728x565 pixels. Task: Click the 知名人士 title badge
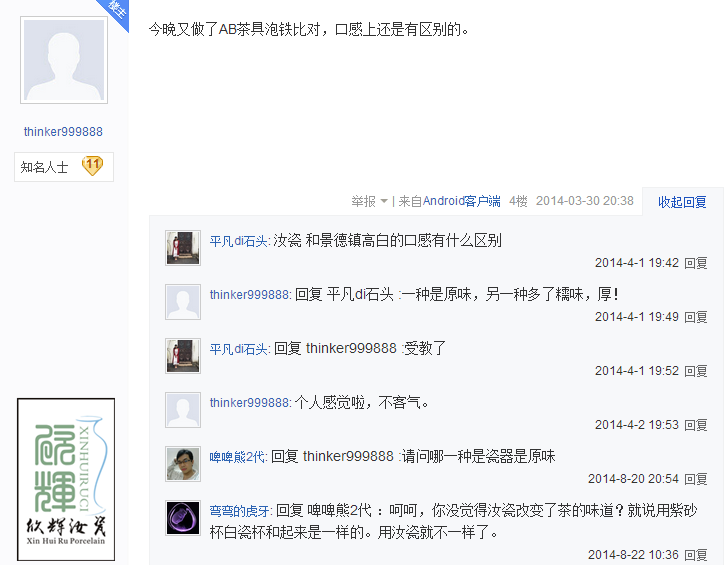coord(64,167)
